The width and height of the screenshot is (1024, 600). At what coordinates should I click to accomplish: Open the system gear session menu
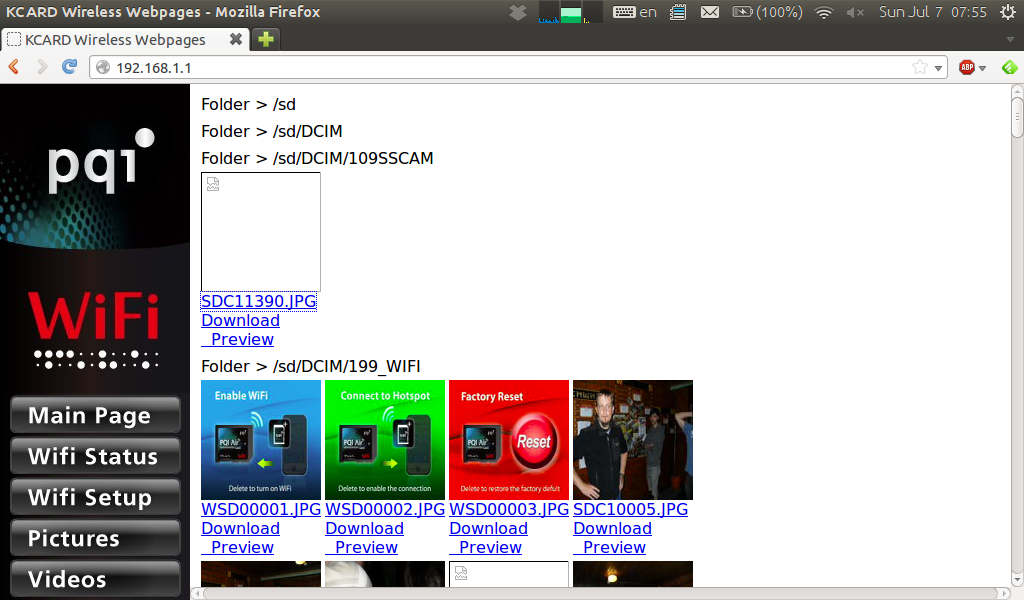1008,12
